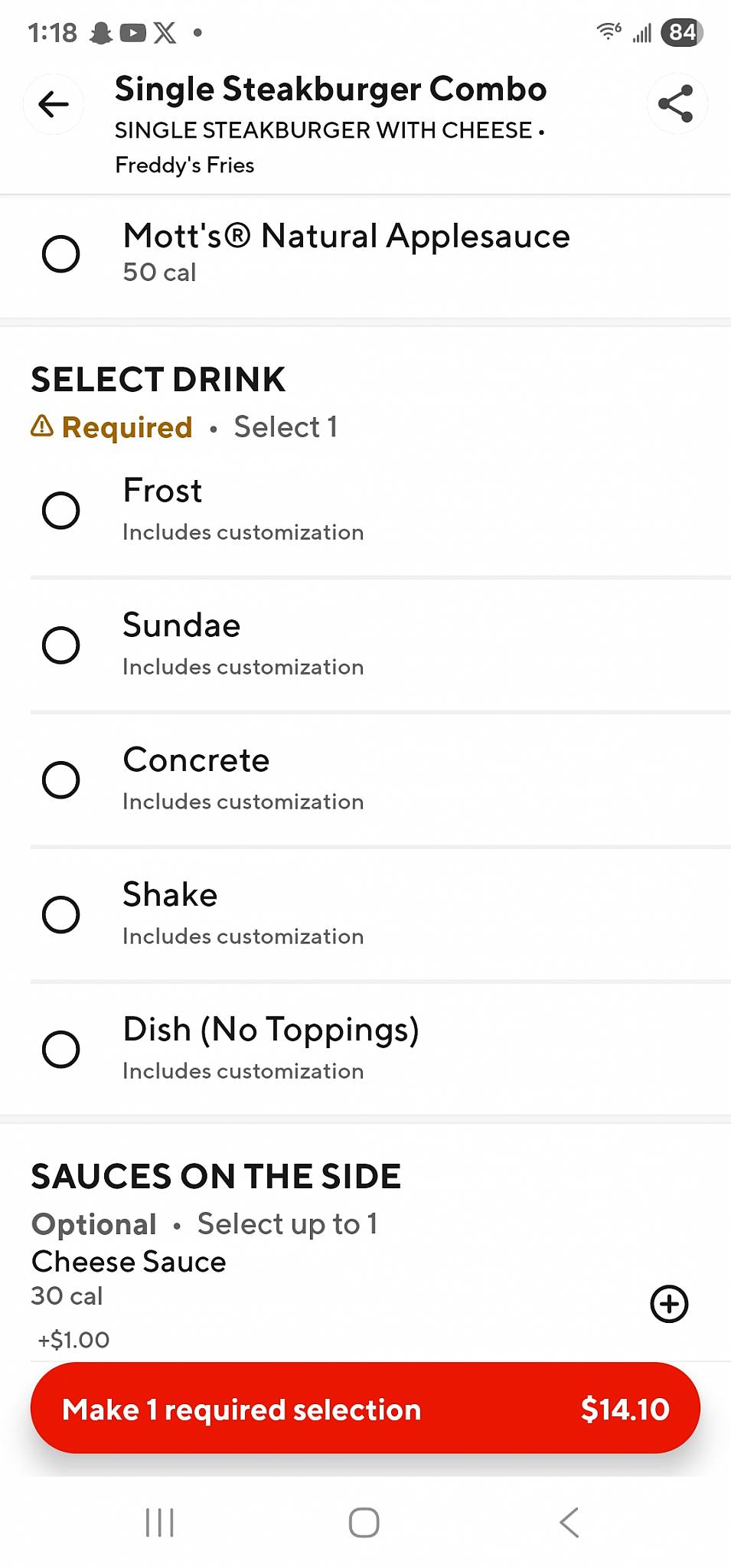Select the Sundae radio button

coord(61,645)
